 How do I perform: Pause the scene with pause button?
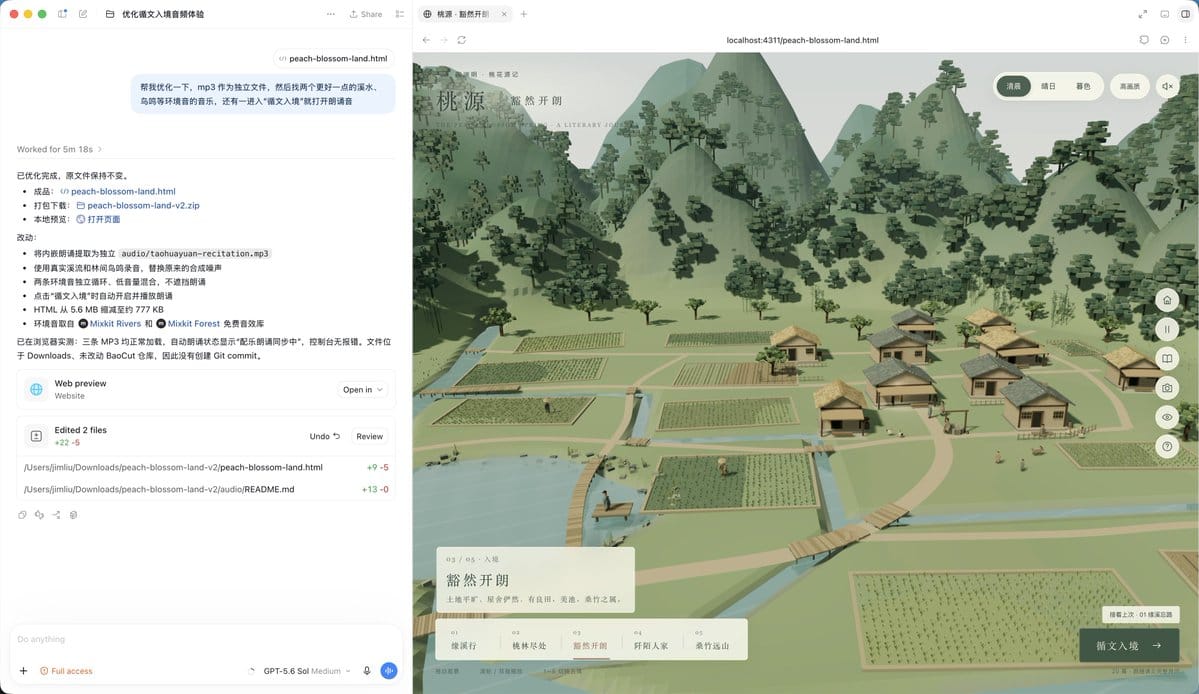(1167, 329)
